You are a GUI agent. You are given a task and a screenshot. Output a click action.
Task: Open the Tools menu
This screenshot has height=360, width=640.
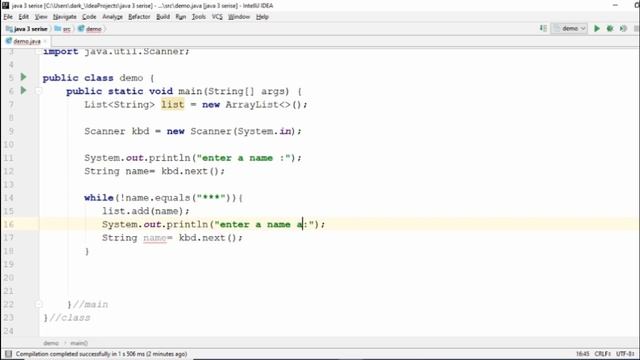coord(199,17)
